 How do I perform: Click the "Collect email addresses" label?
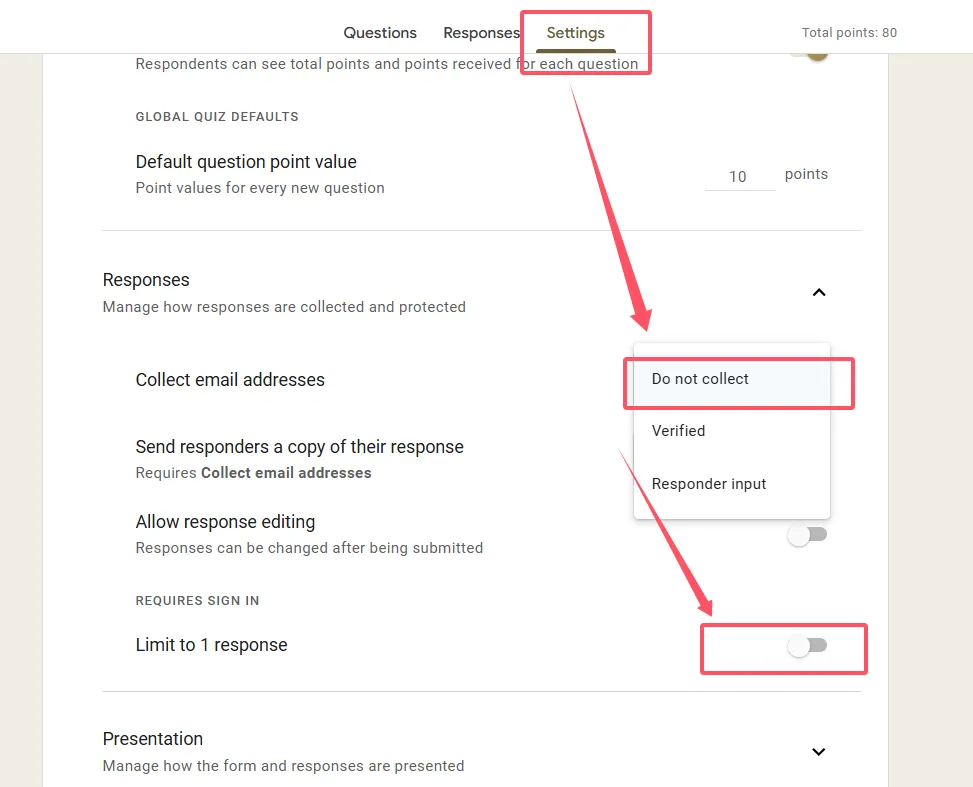[230, 380]
